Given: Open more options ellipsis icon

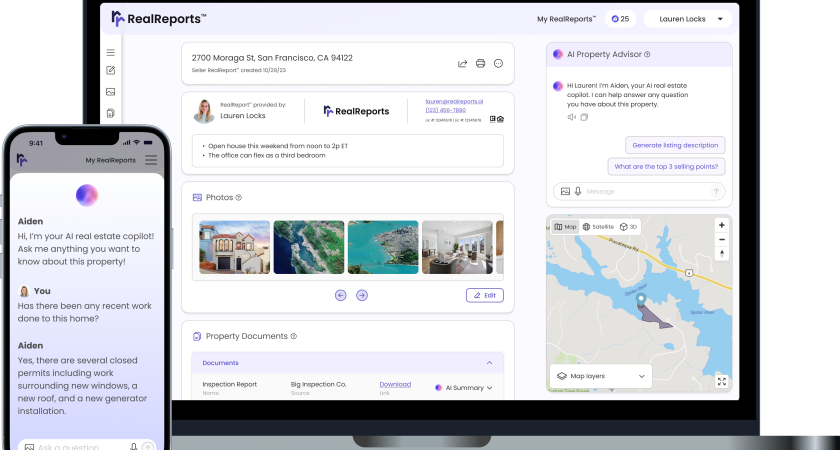Looking at the screenshot, I should (x=498, y=63).
